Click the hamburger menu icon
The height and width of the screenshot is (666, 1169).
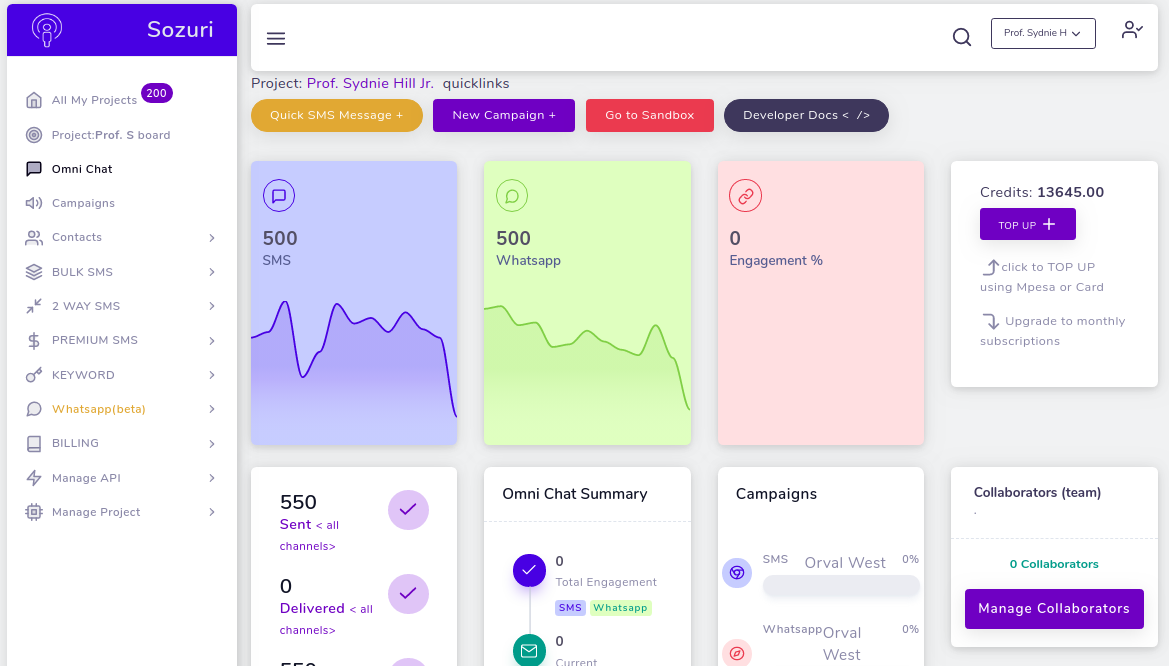click(x=276, y=39)
